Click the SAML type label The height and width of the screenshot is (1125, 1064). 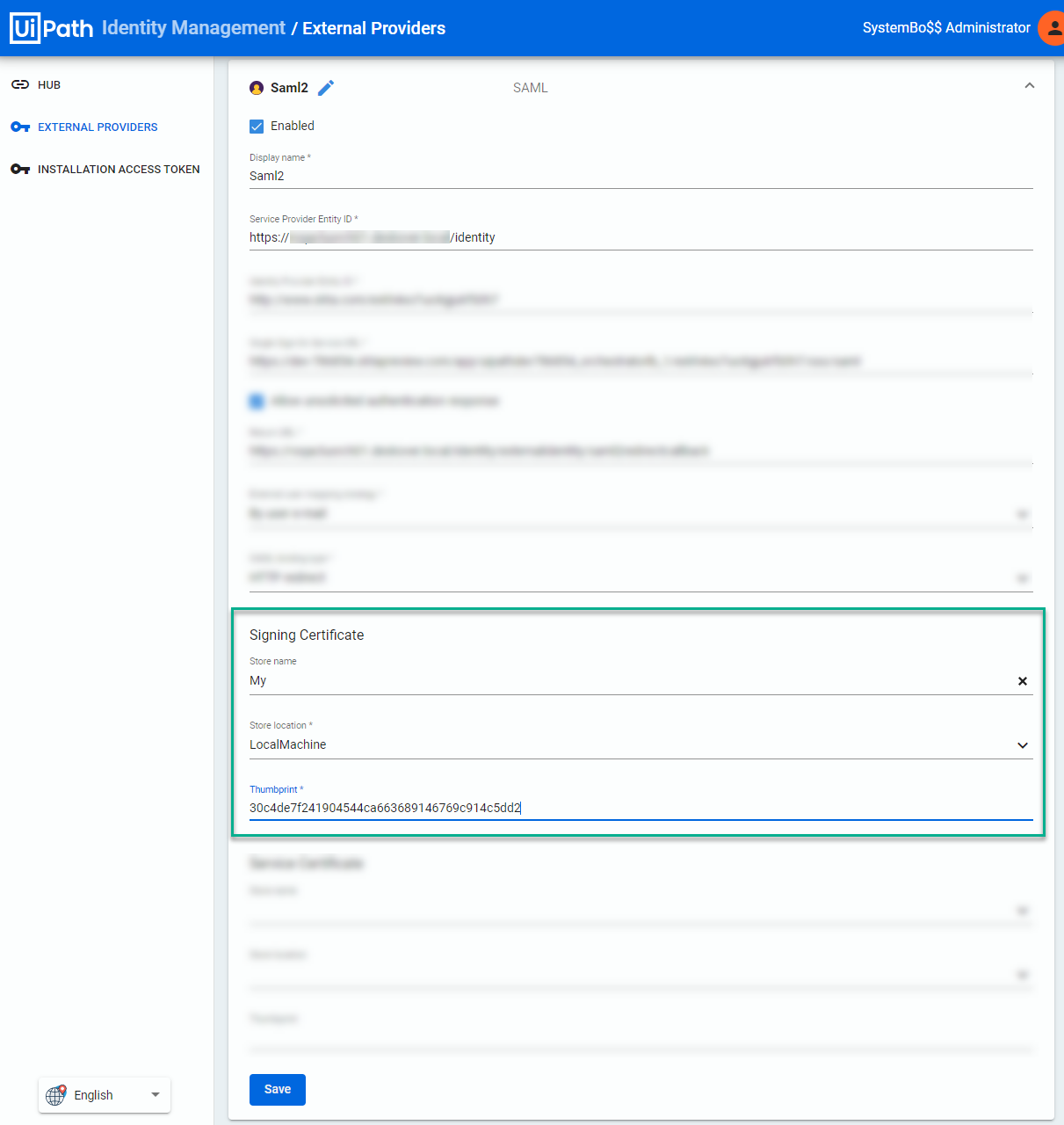pos(531,88)
